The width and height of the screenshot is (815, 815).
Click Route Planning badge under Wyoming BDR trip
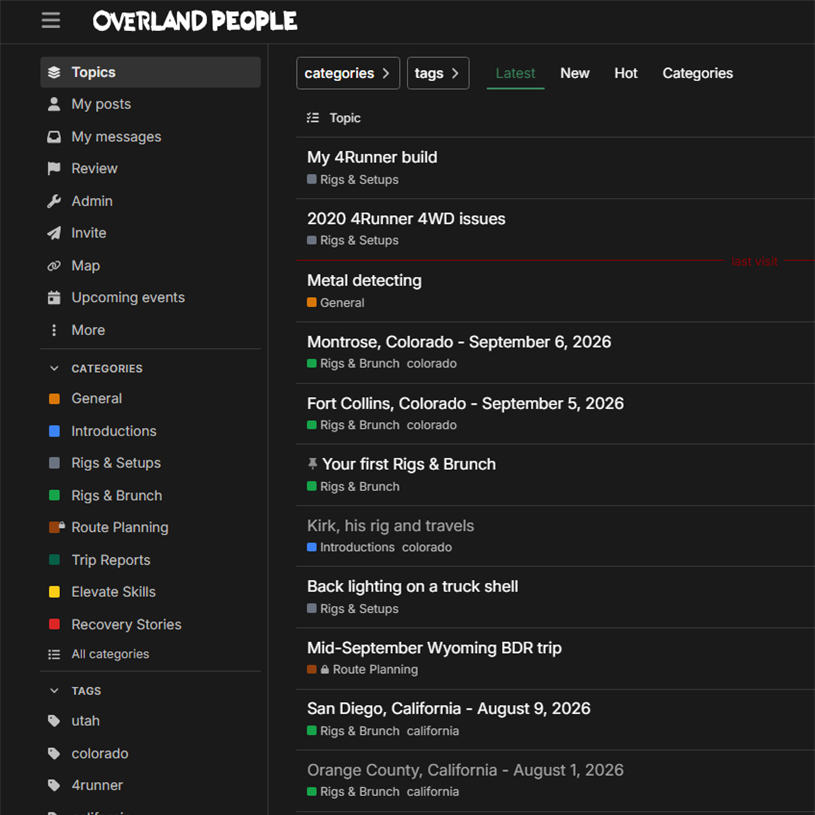click(362, 670)
